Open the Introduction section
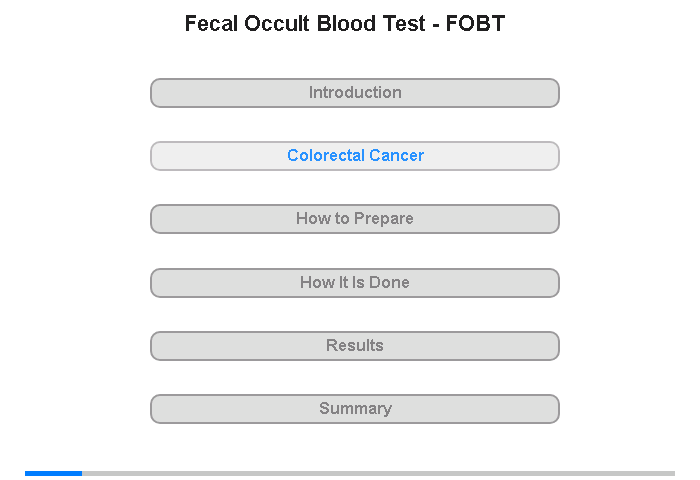Screen dimensions: 700x480 [x=355, y=93]
